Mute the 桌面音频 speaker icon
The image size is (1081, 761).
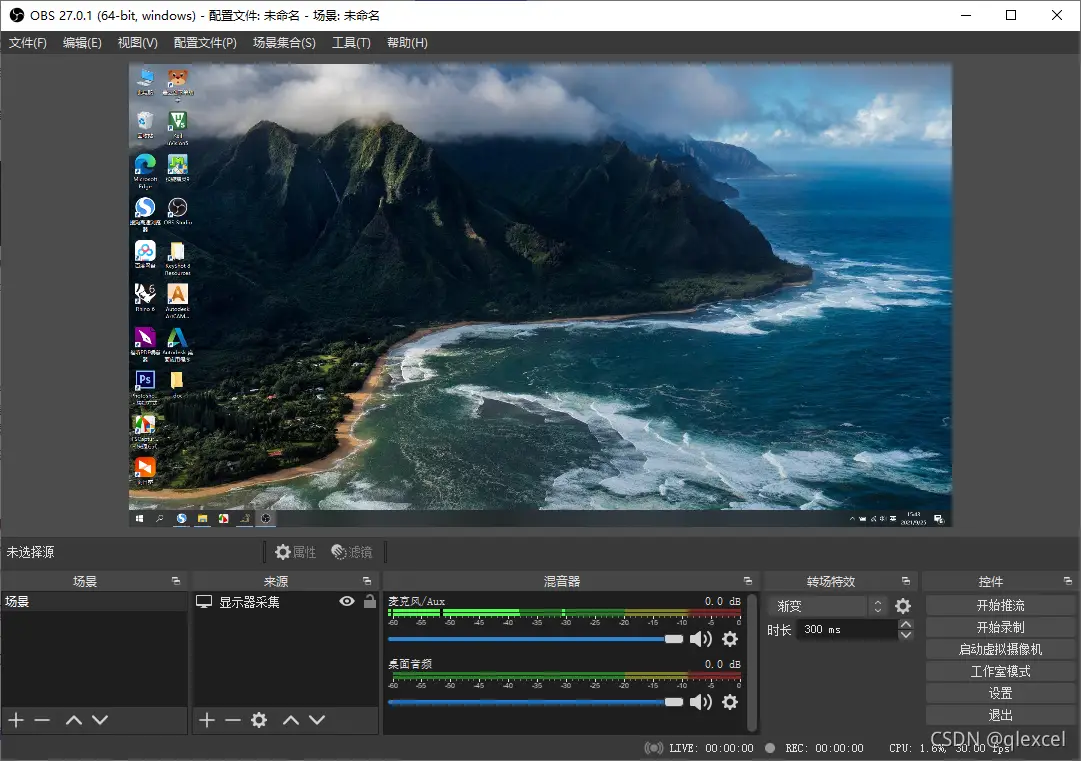coord(701,702)
